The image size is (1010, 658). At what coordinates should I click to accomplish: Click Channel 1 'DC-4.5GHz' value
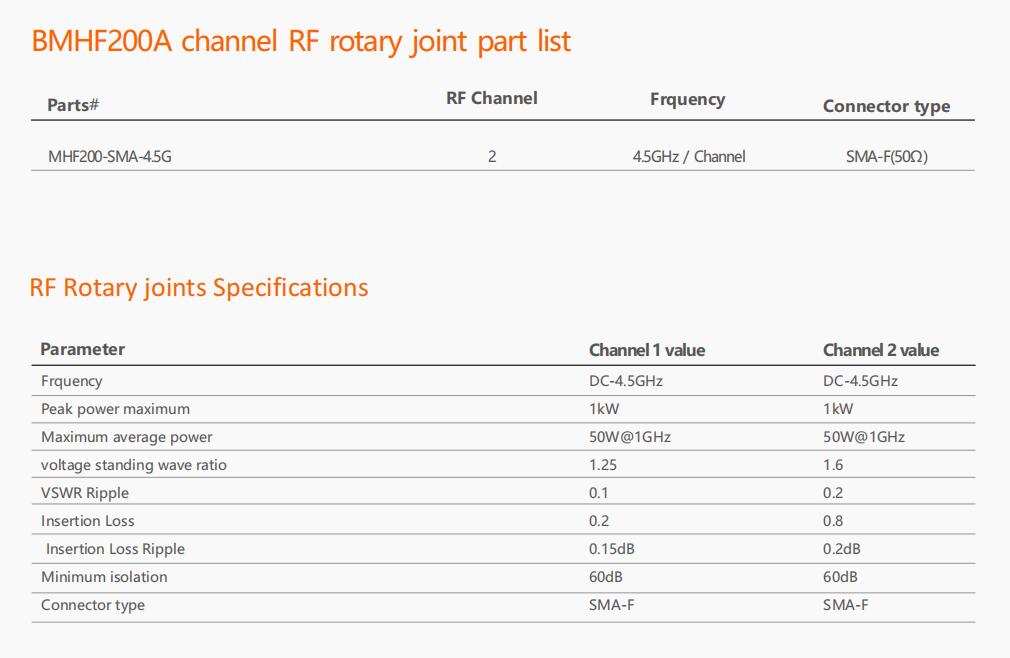coord(625,381)
